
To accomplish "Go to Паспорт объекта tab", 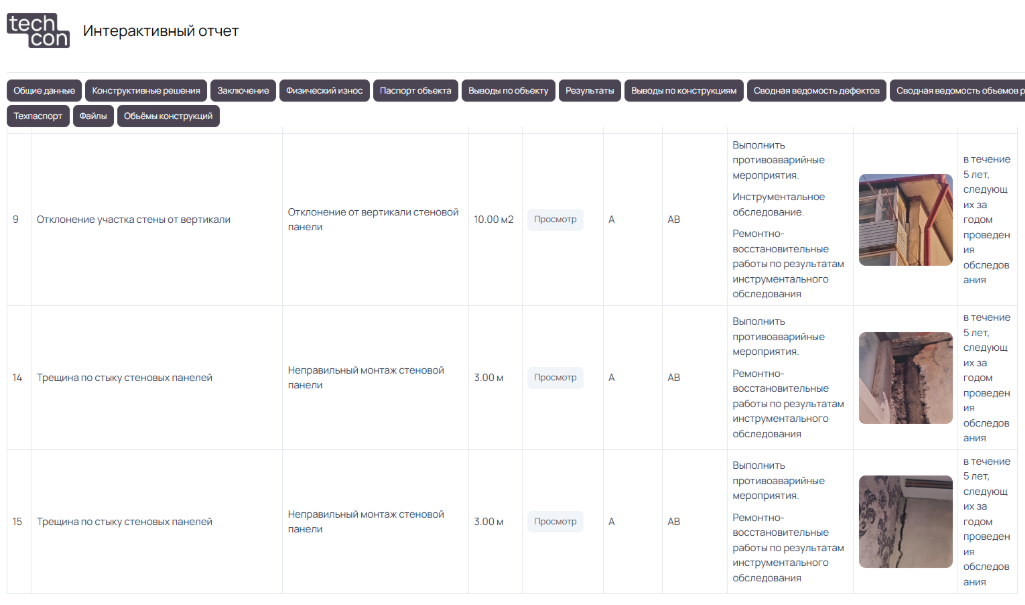I will click(415, 91).
